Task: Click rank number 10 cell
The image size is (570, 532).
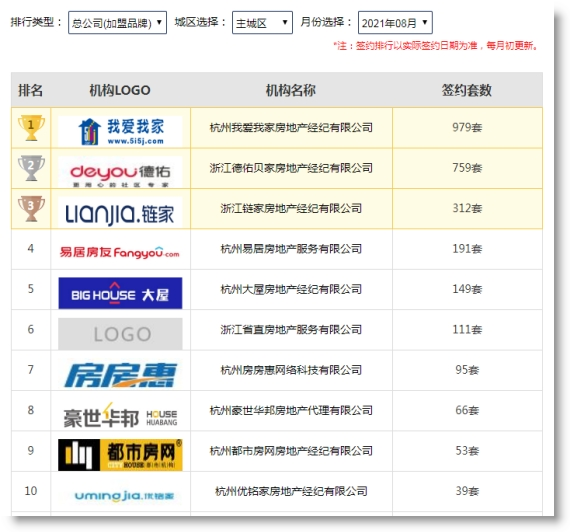Action: 31,491
